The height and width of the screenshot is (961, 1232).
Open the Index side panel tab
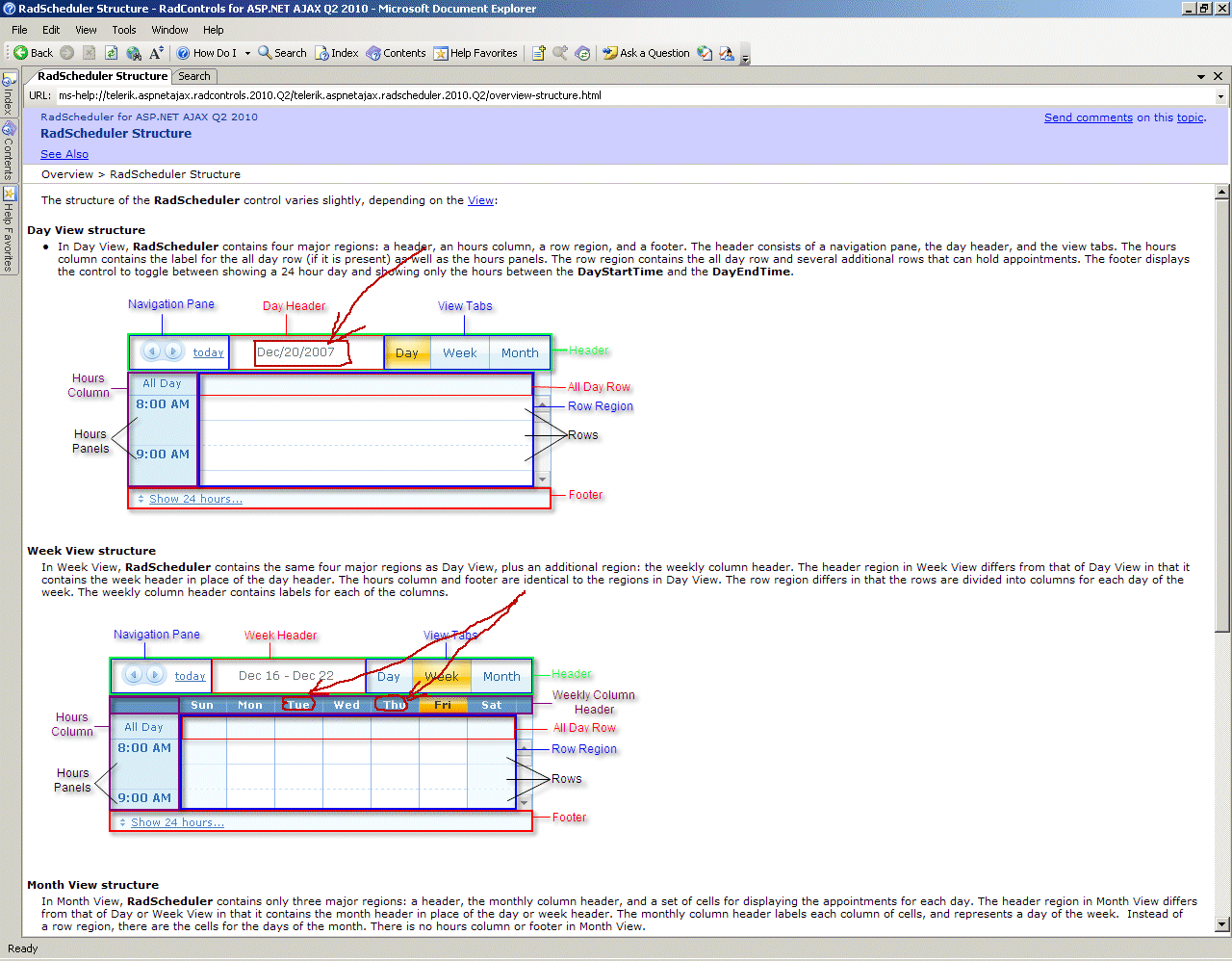(9, 93)
